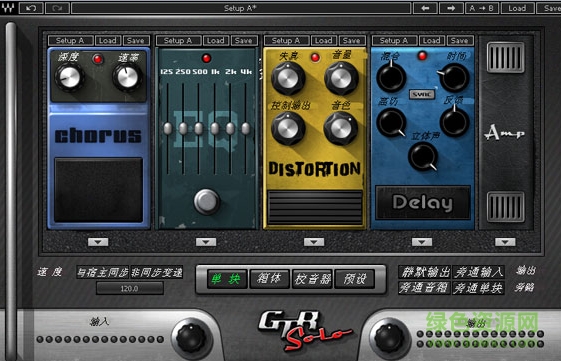The image size is (561, 361).
Task: Click the 120.0 tempo value field
Action: click(130, 288)
